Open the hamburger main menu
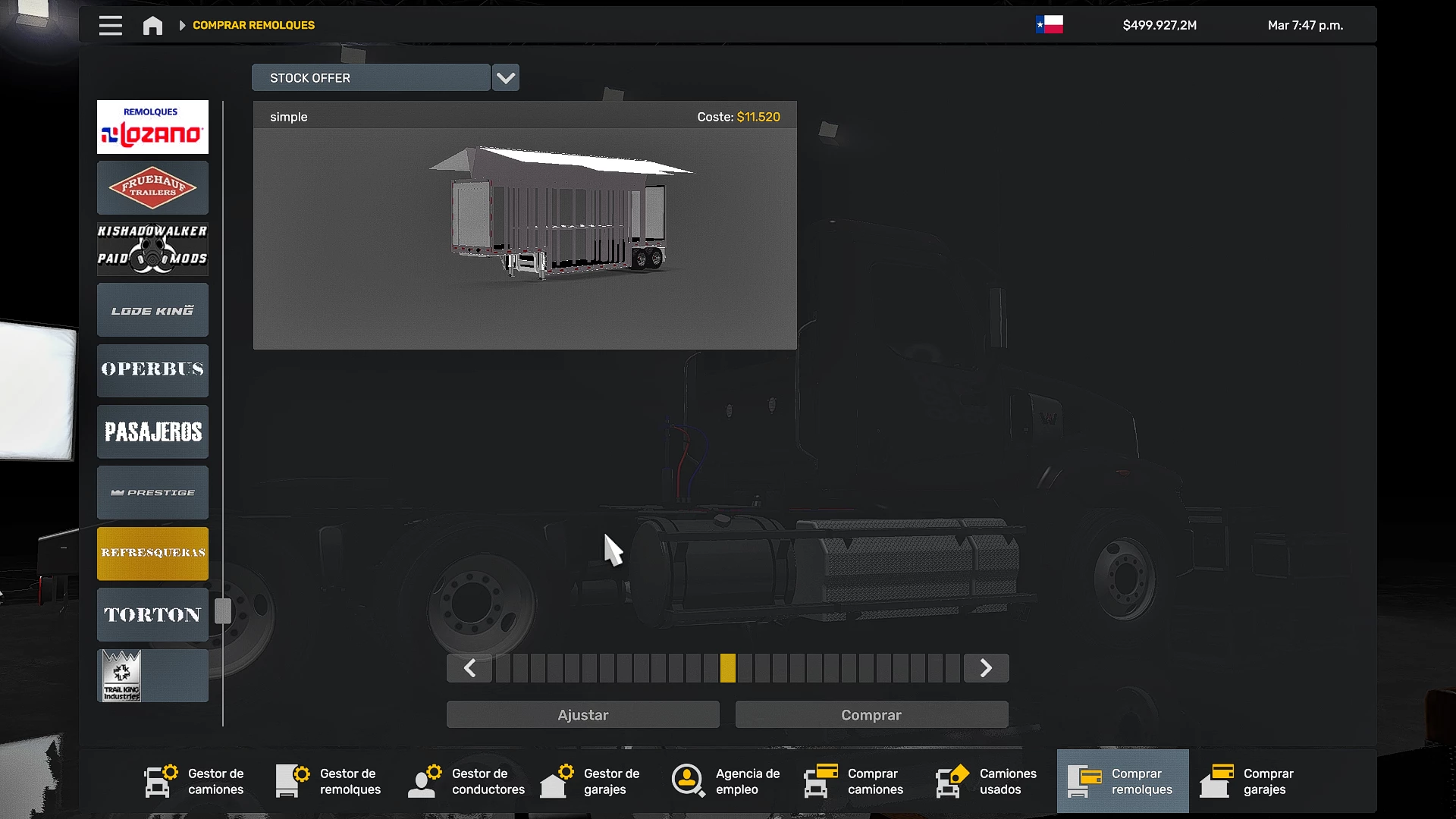1456x819 pixels. coord(110,26)
